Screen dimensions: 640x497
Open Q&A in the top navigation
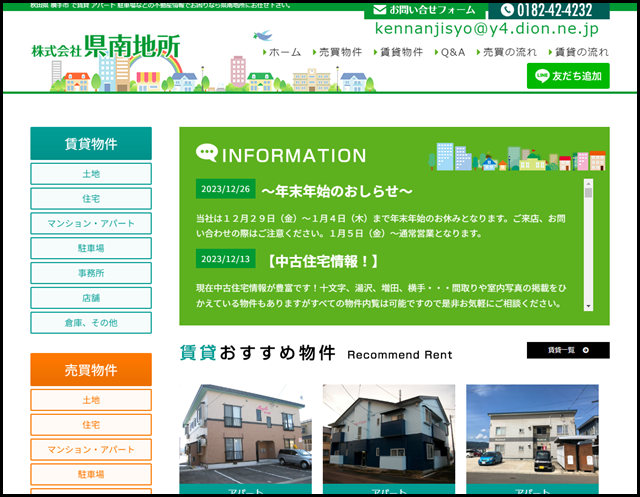click(x=450, y=52)
